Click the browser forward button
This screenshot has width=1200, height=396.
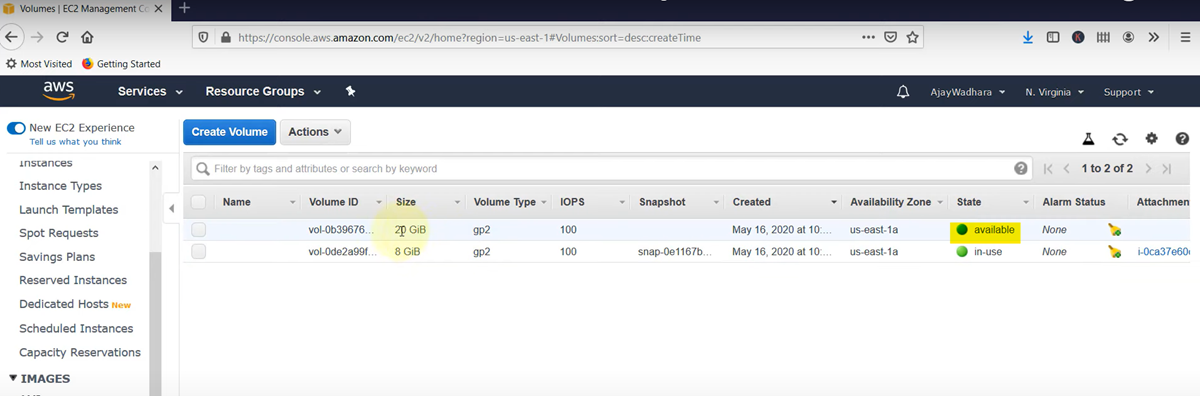[37, 37]
